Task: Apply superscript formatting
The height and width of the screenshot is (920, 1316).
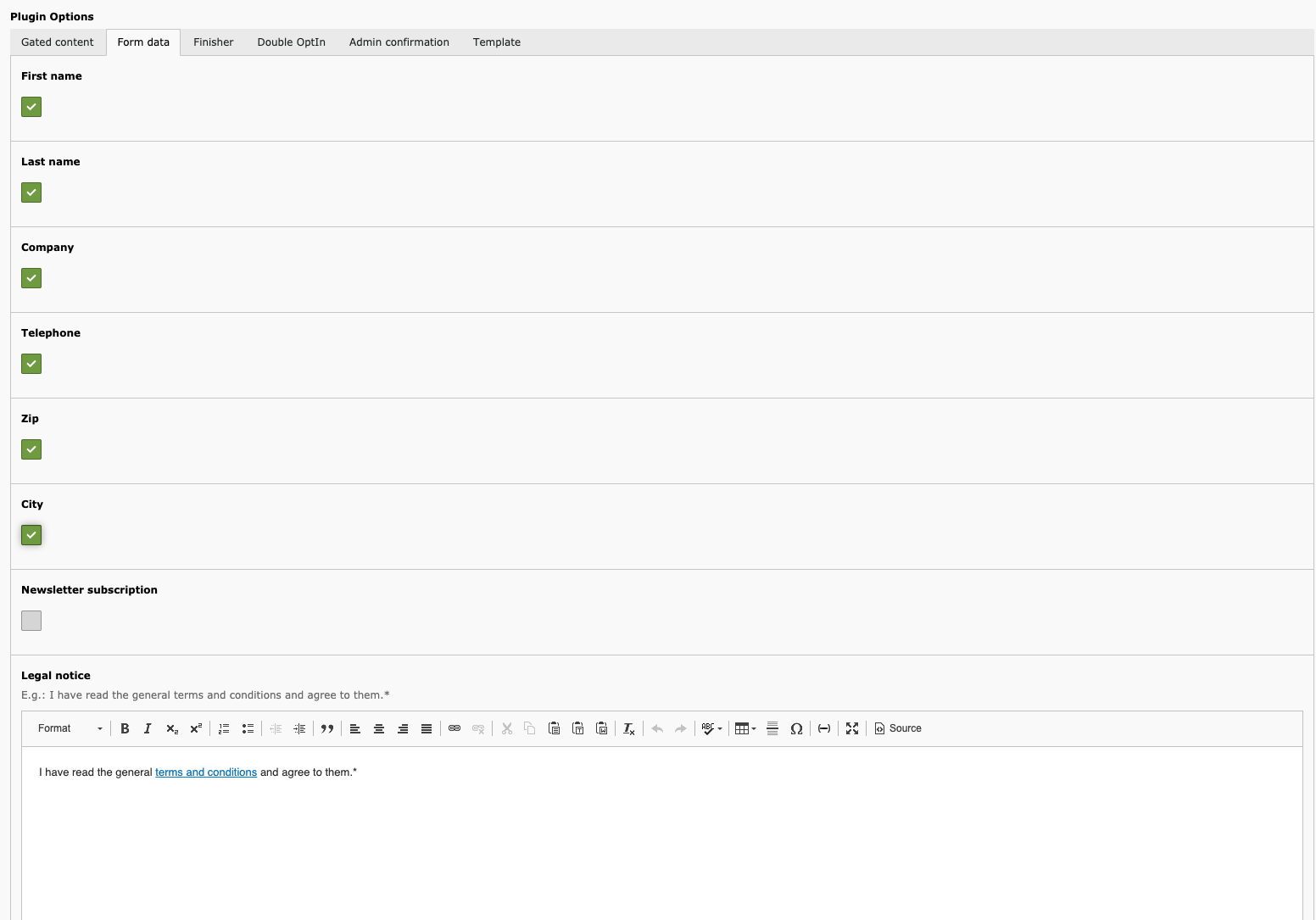Action: pos(196,728)
